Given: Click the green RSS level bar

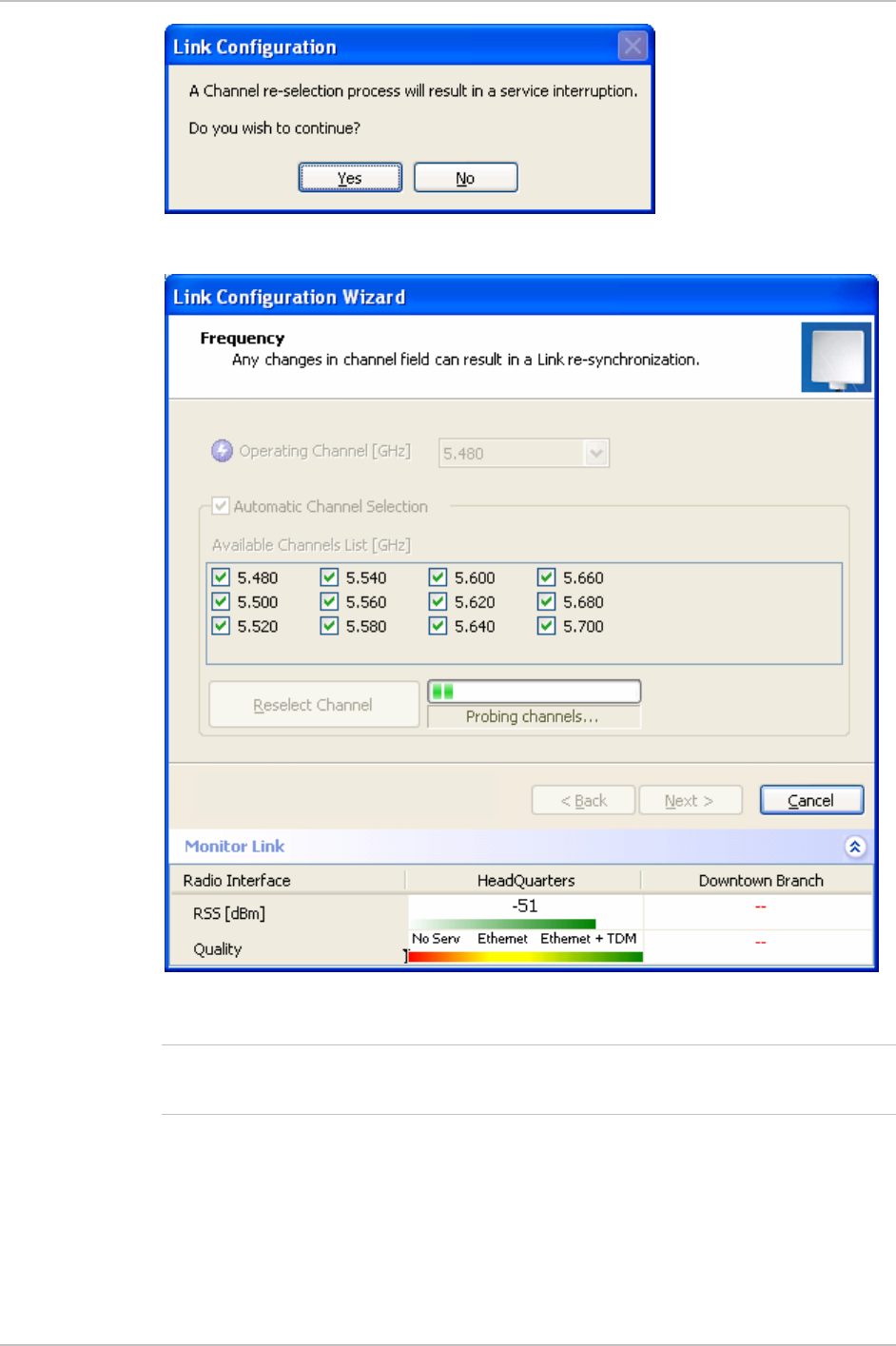Looking at the screenshot, I should 503,924.
